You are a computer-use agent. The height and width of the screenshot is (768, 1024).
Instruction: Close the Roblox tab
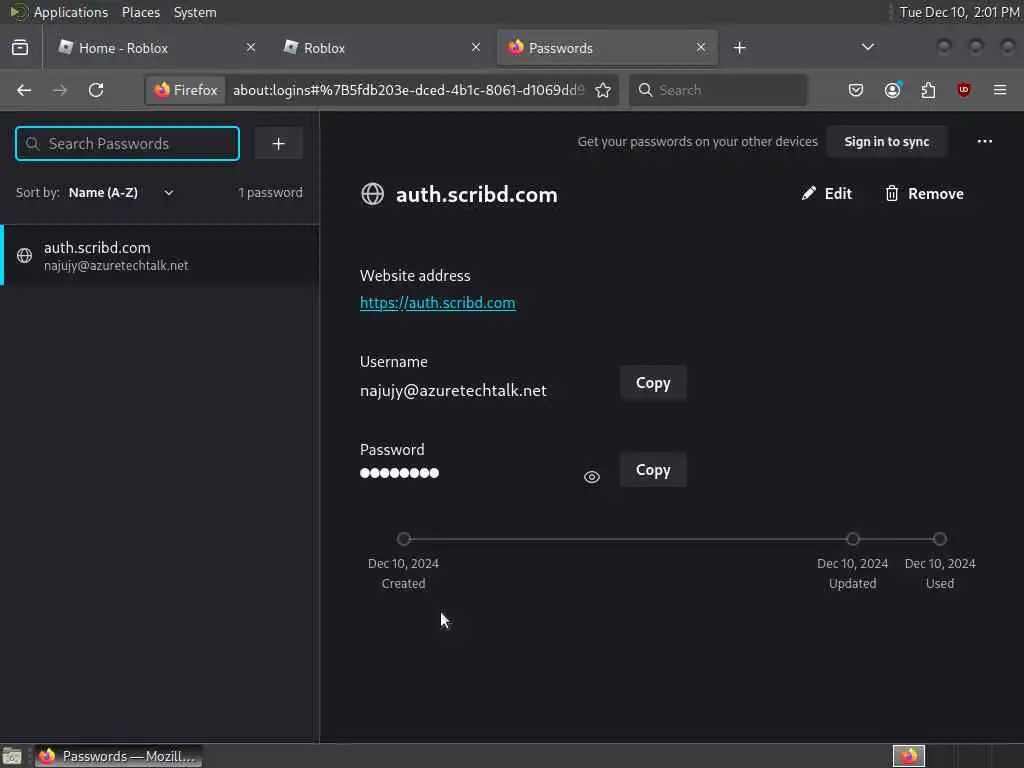pyautogui.click(x=475, y=47)
